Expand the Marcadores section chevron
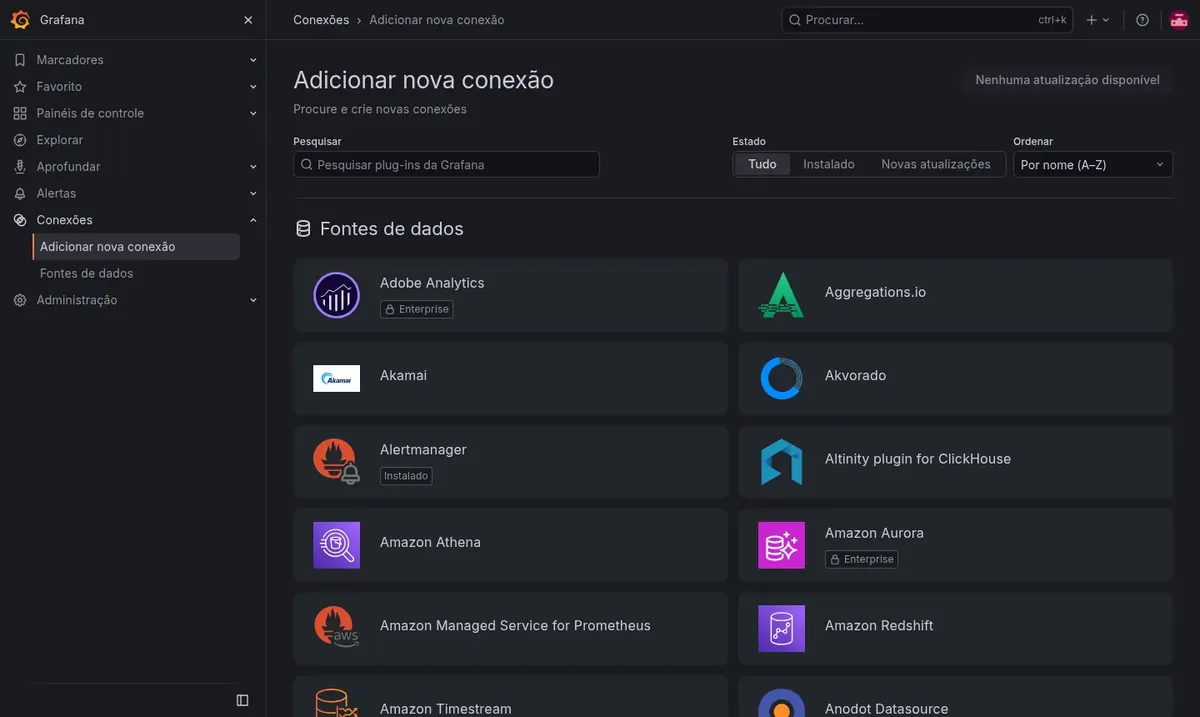This screenshot has width=1200, height=717. 253,60
